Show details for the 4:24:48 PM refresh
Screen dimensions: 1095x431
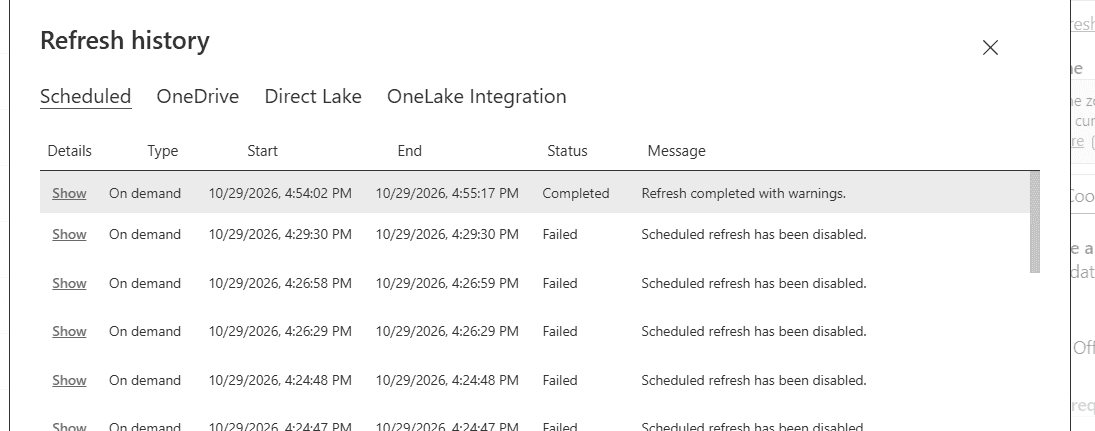tap(69, 381)
